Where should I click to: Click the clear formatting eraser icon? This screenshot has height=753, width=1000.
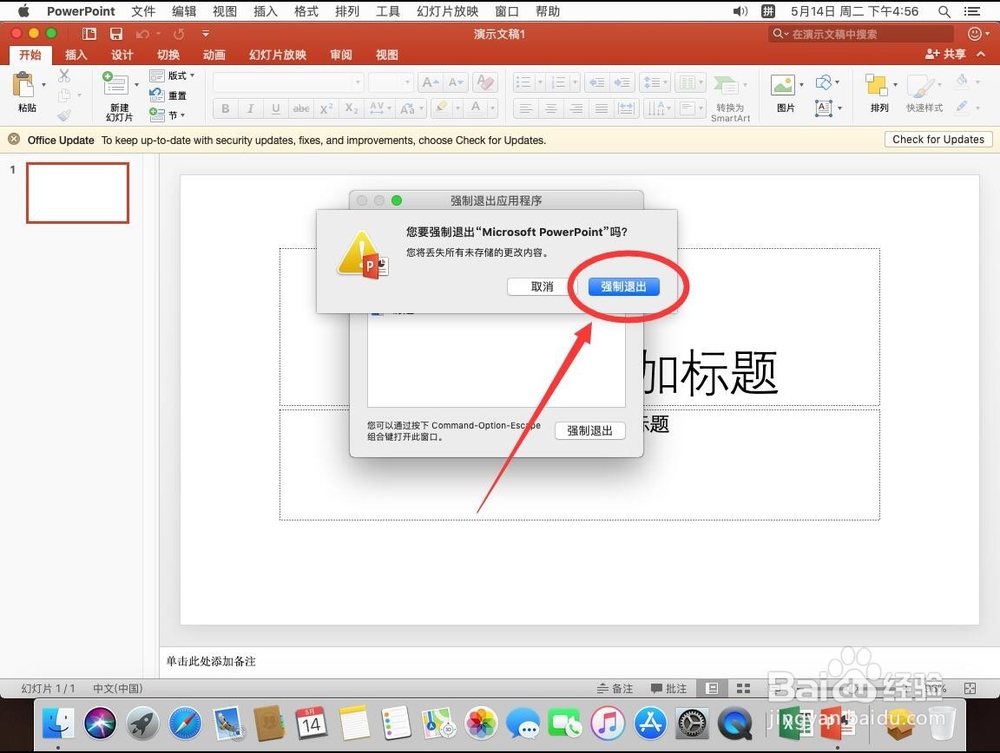pos(486,82)
